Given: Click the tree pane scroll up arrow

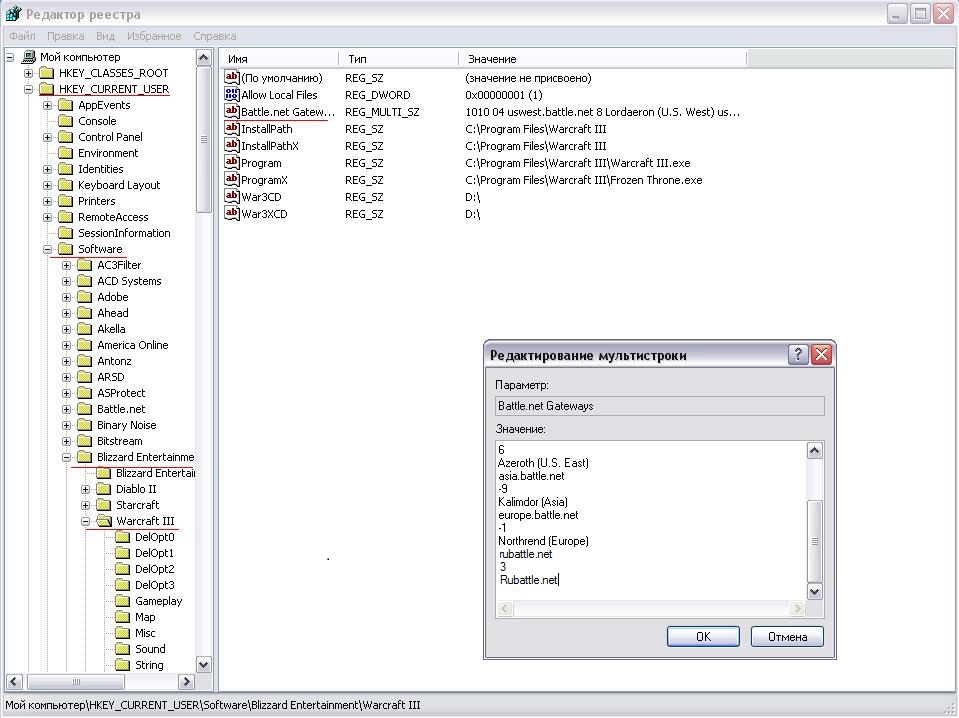Looking at the screenshot, I should click(x=204, y=58).
